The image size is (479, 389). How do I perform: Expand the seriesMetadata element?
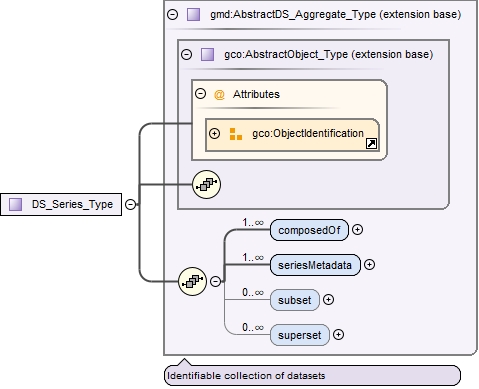coord(369,265)
